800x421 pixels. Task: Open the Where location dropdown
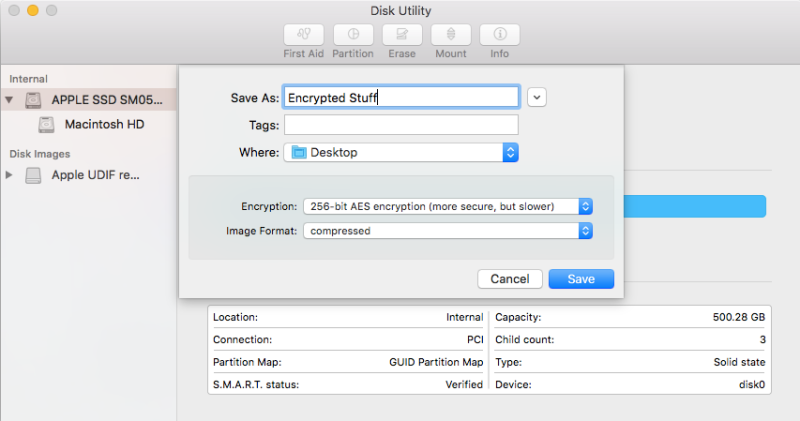pyautogui.click(x=510, y=153)
